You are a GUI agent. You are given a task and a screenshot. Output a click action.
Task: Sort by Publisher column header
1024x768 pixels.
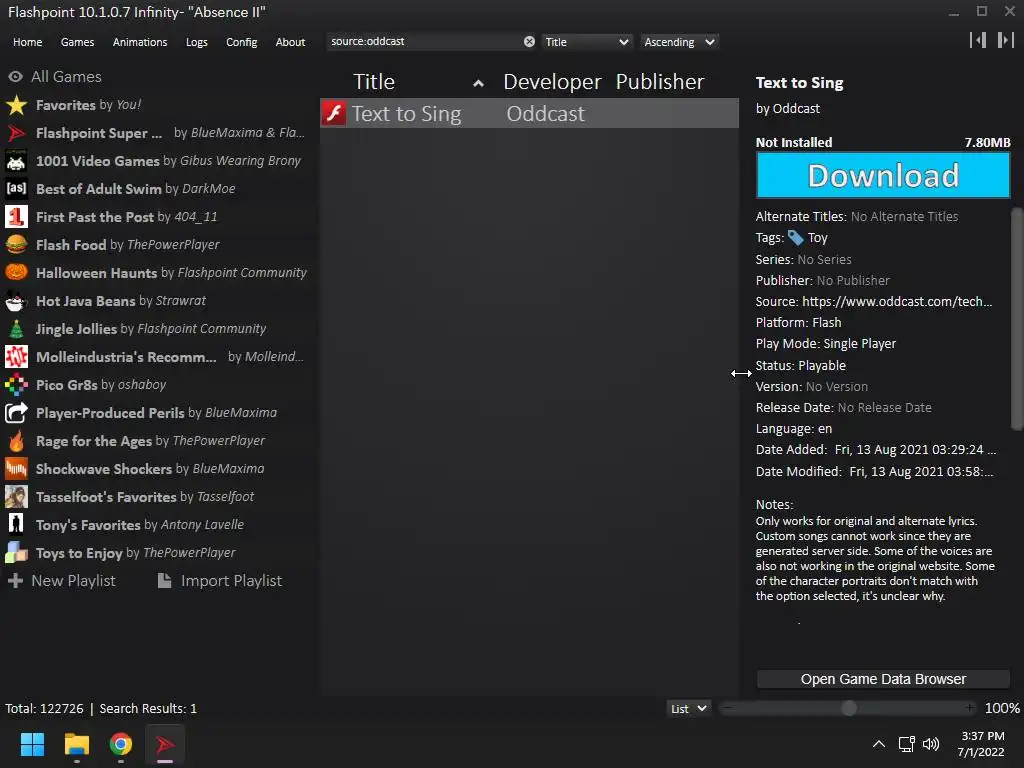pos(660,82)
